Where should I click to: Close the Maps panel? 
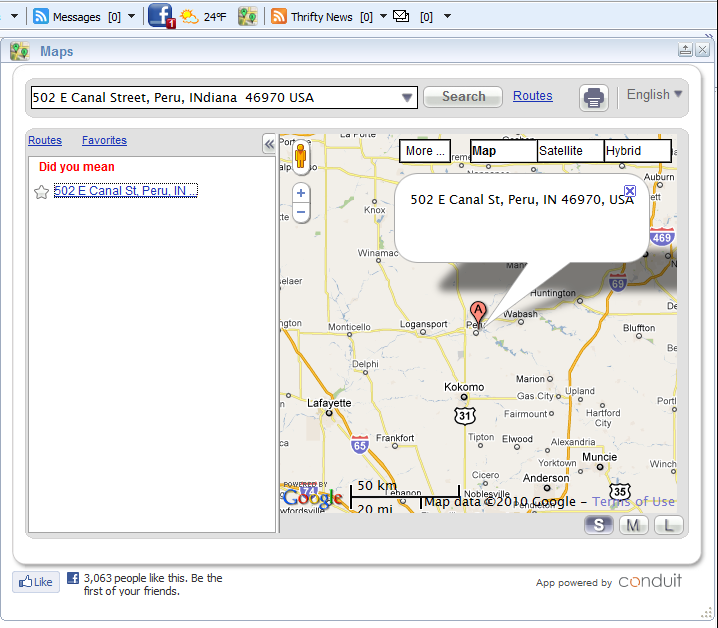click(702, 50)
